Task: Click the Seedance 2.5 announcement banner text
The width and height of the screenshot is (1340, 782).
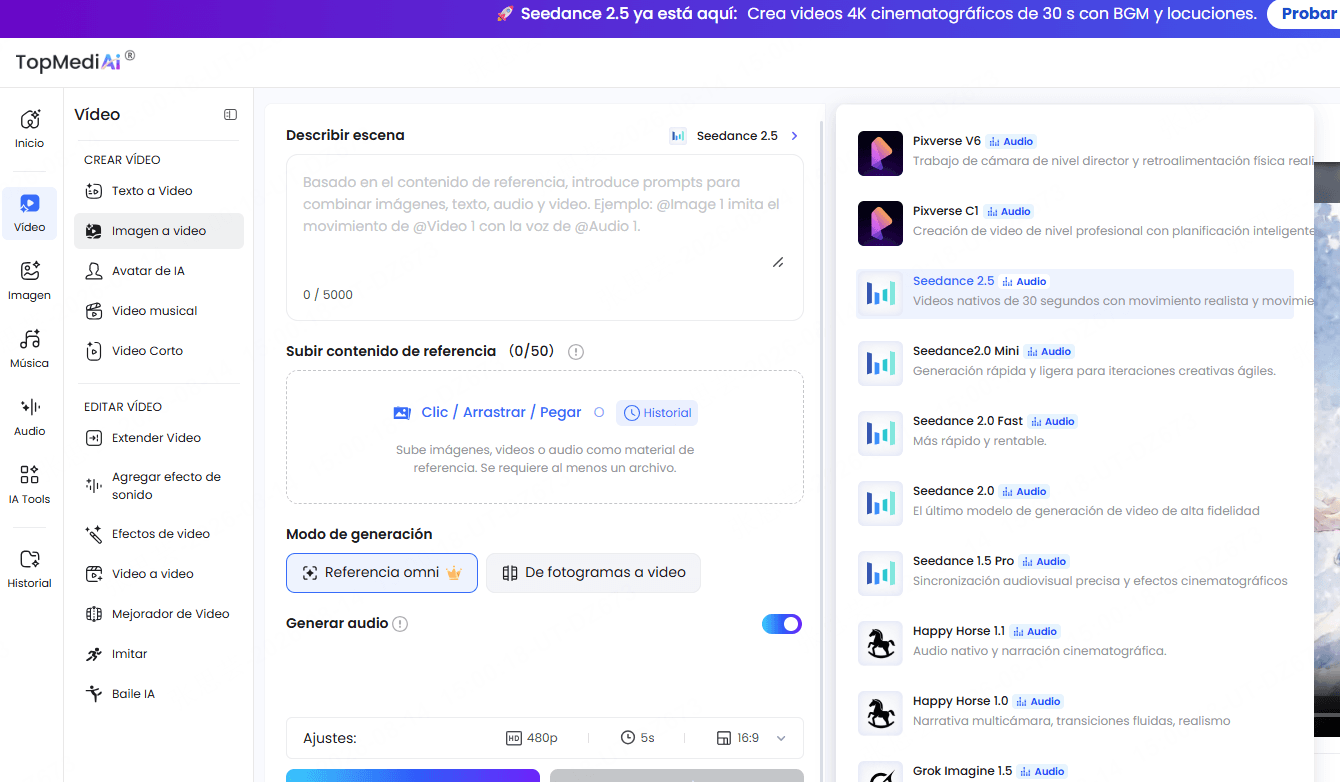Action: (x=876, y=14)
